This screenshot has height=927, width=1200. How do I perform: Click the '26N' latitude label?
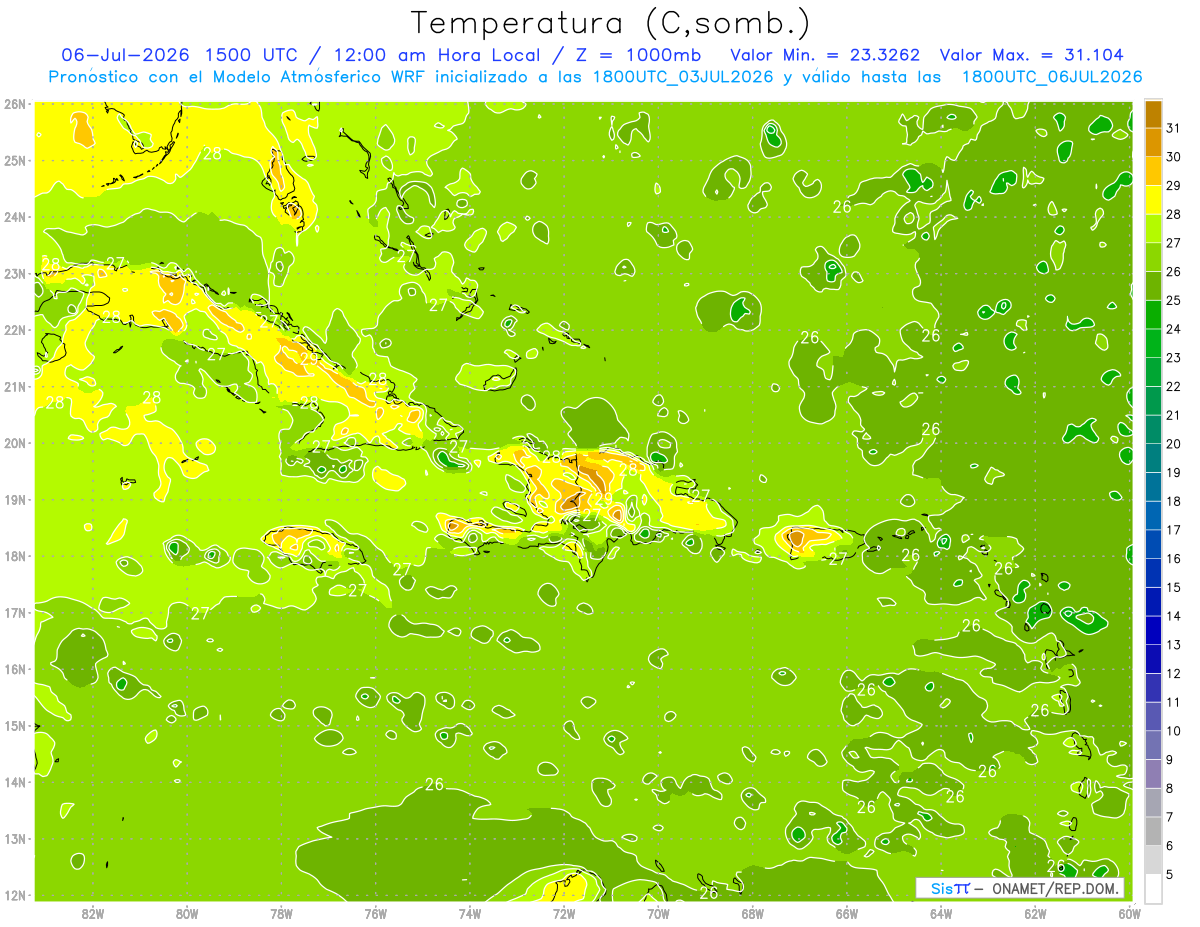(x=14, y=104)
